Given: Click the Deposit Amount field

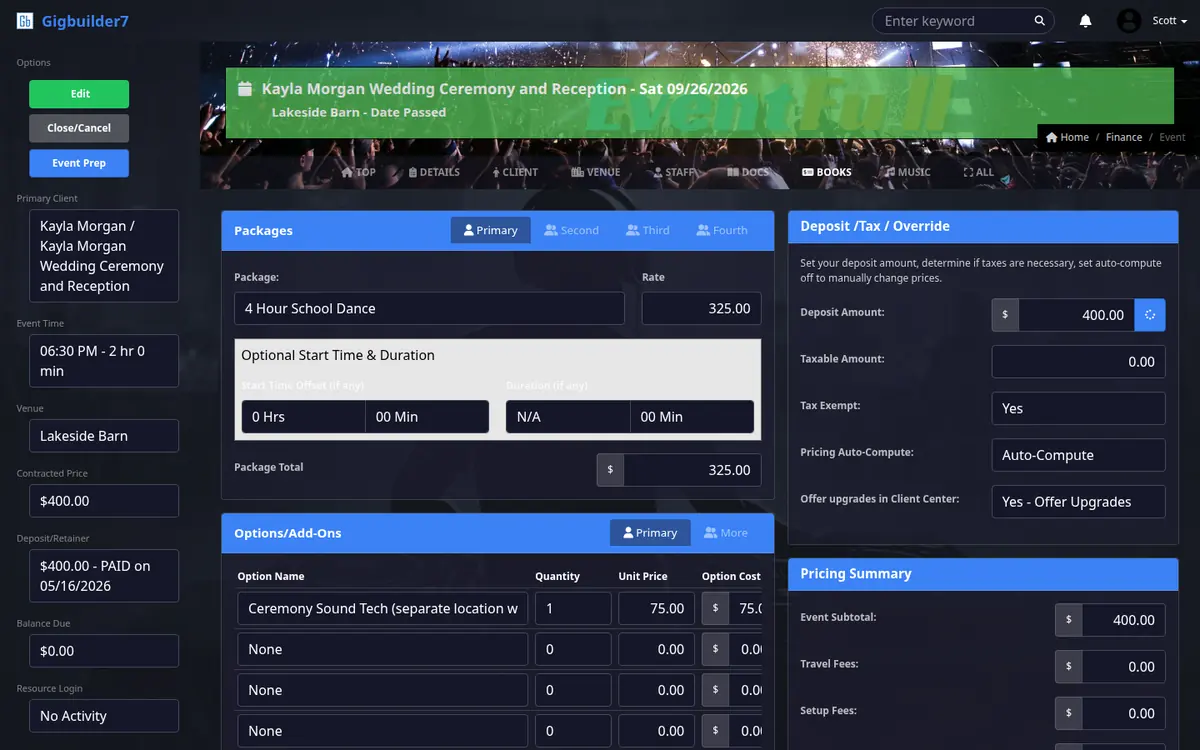Looking at the screenshot, I should (1077, 315).
